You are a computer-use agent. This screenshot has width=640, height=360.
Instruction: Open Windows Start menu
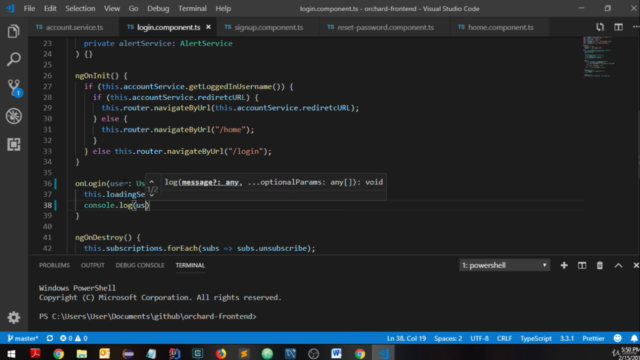[x=11, y=353]
